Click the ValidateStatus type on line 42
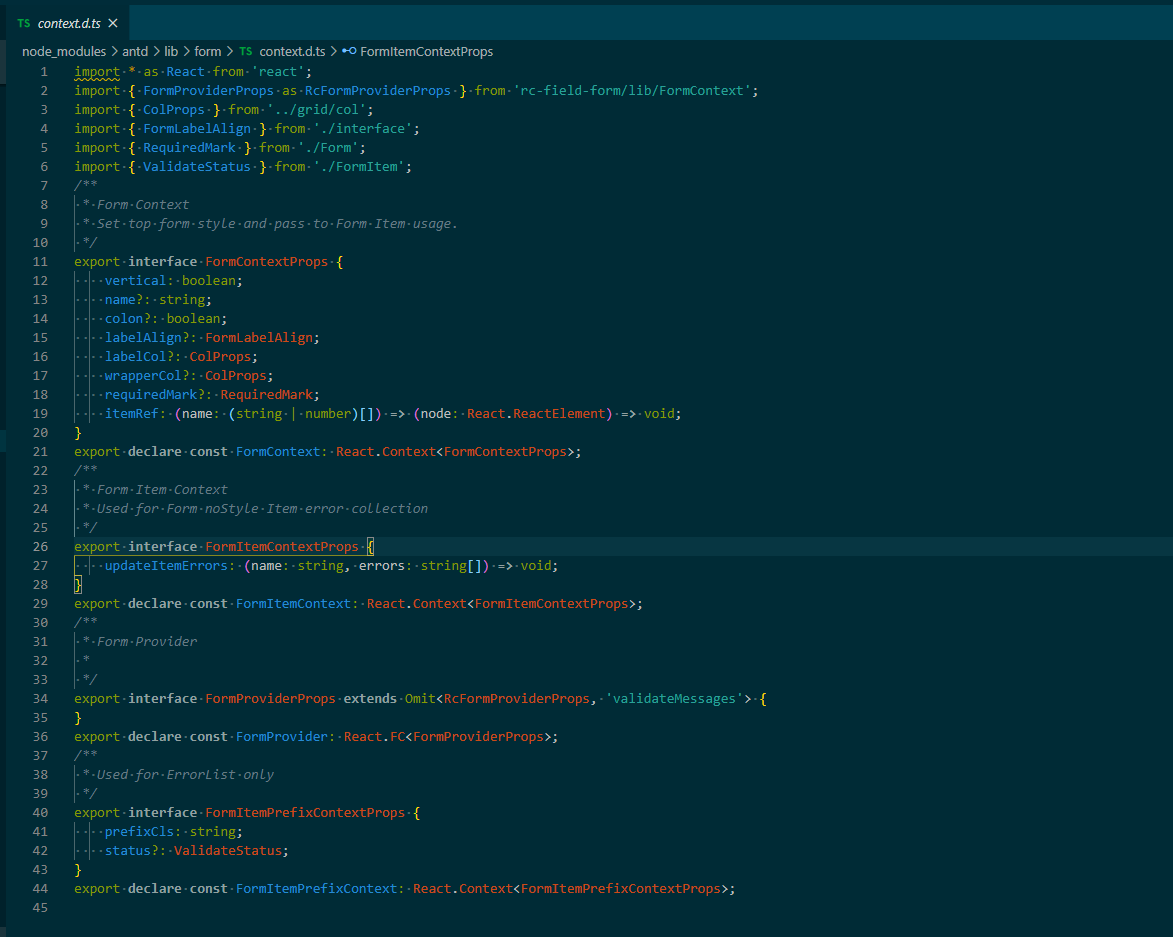This screenshot has width=1173, height=937. tap(230, 851)
